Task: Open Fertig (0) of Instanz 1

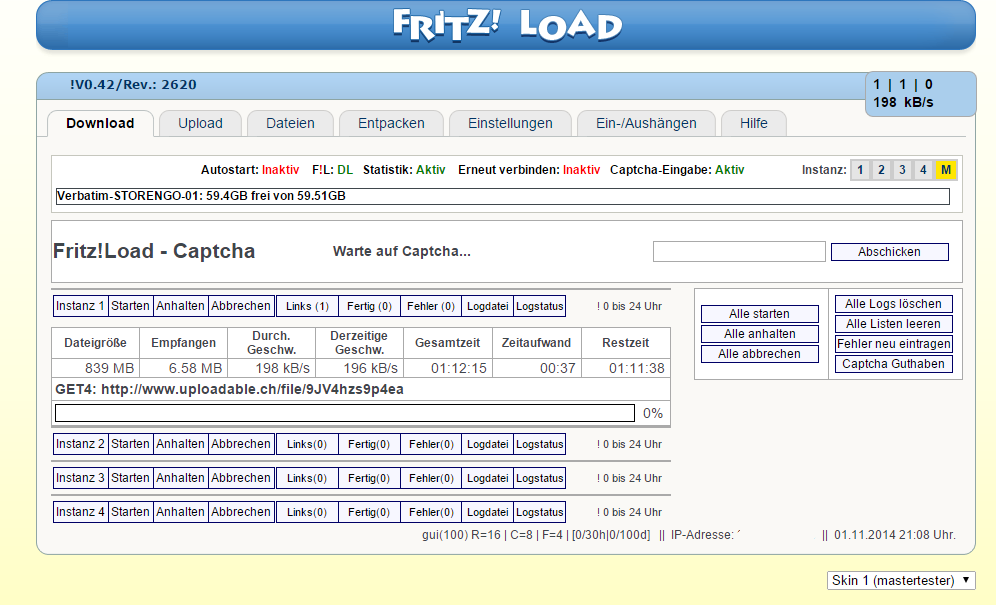Action: [x=369, y=306]
